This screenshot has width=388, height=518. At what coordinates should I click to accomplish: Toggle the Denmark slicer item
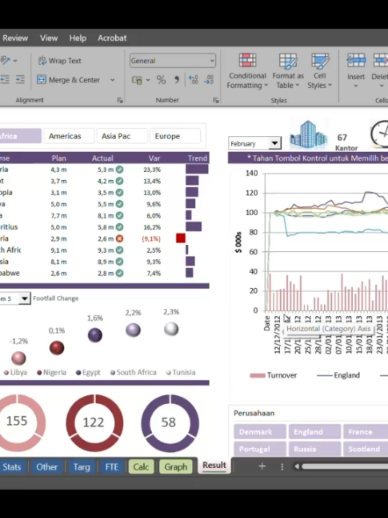[x=260, y=432]
